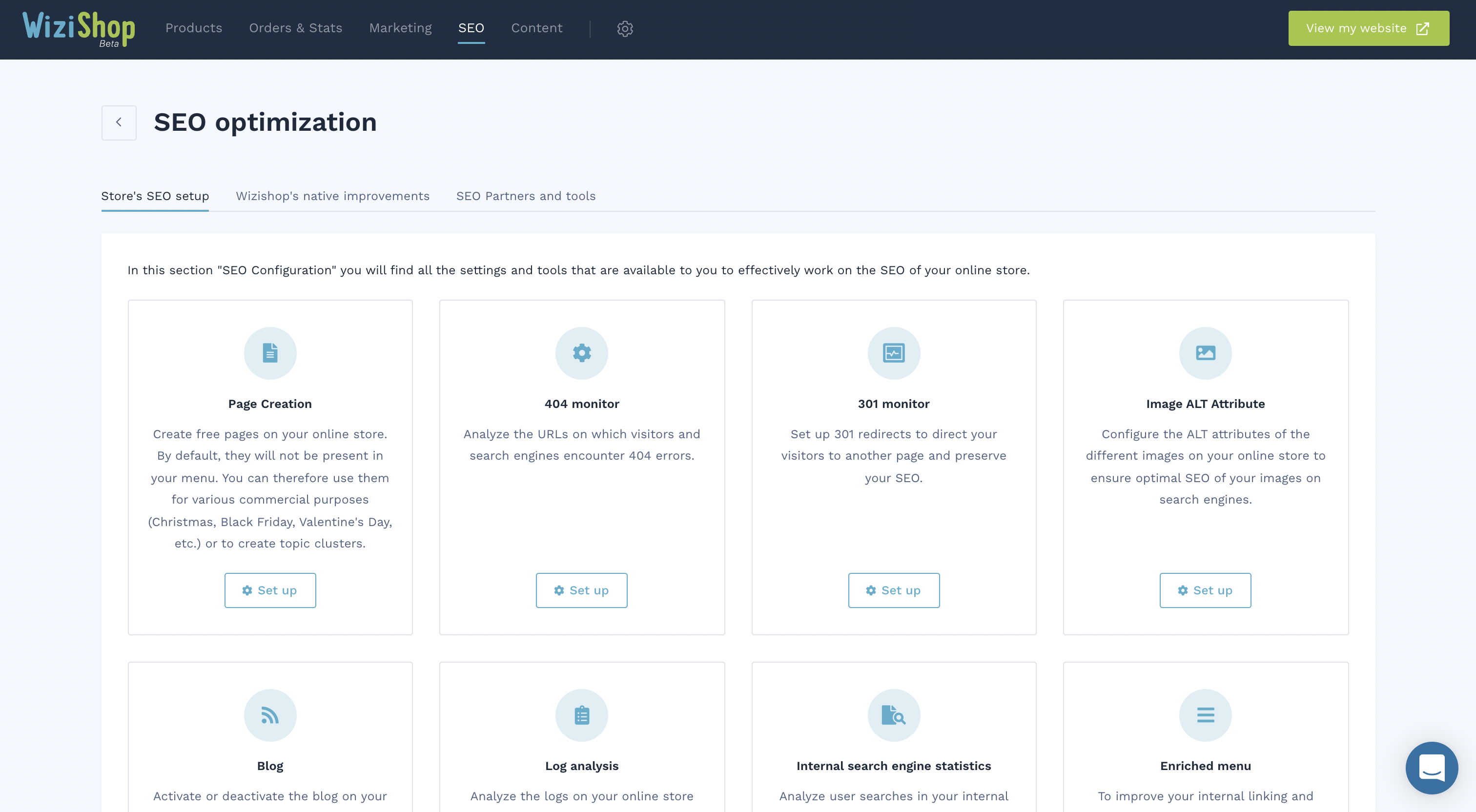
Task: Open the Orders & Stats menu
Action: click(296, 28)
